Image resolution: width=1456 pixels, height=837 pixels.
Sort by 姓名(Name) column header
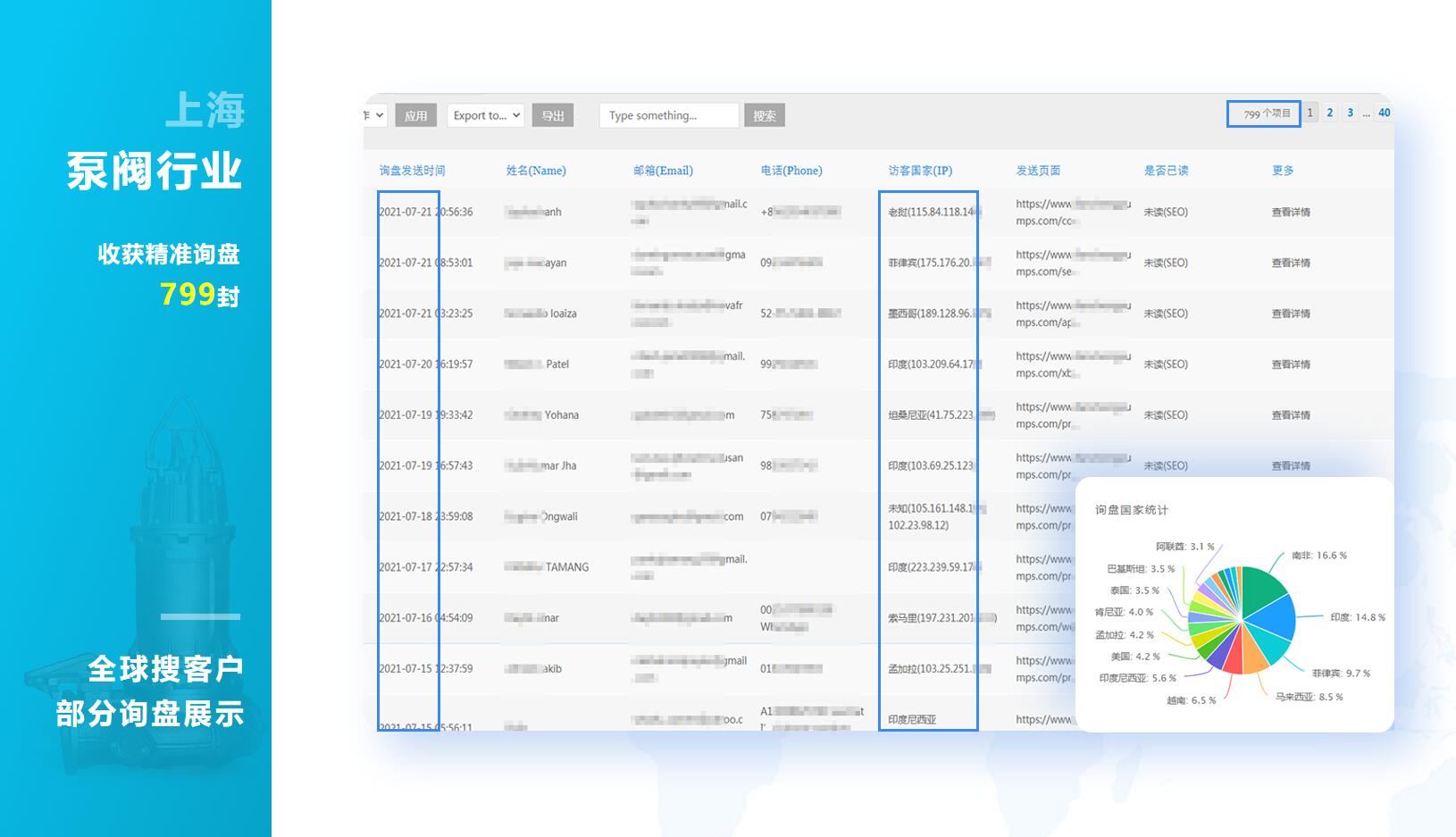tap(536, 171)
